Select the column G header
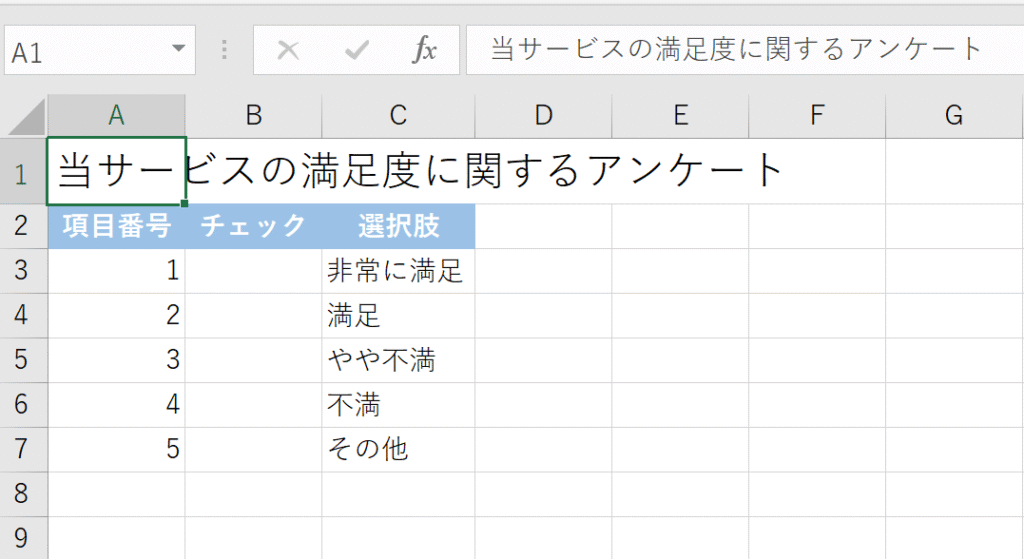Viewport: 1024px width, 559px height. point(953,116)
